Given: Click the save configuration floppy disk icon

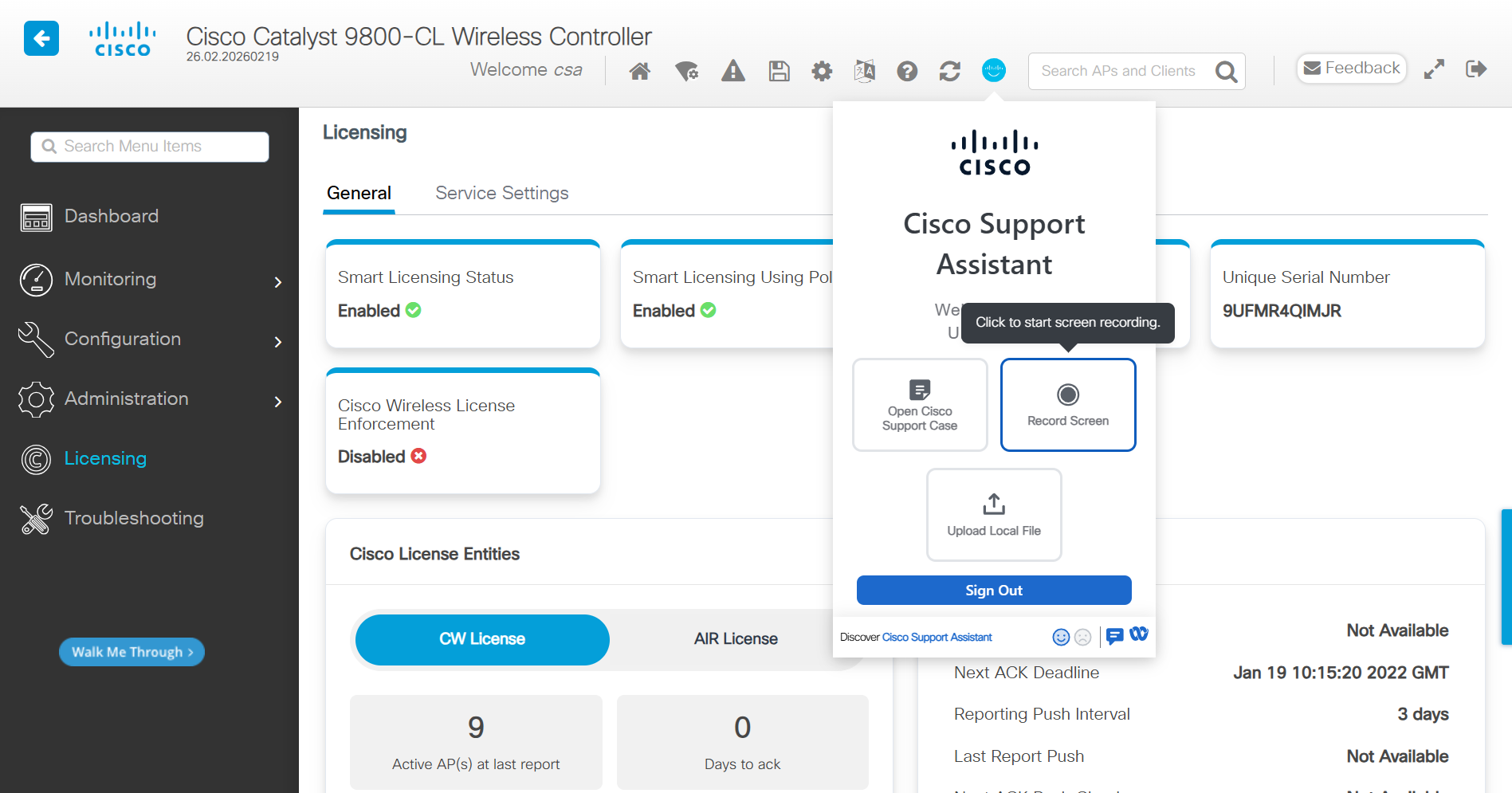Looking at the screenshot, I should [x=779, y=72].
